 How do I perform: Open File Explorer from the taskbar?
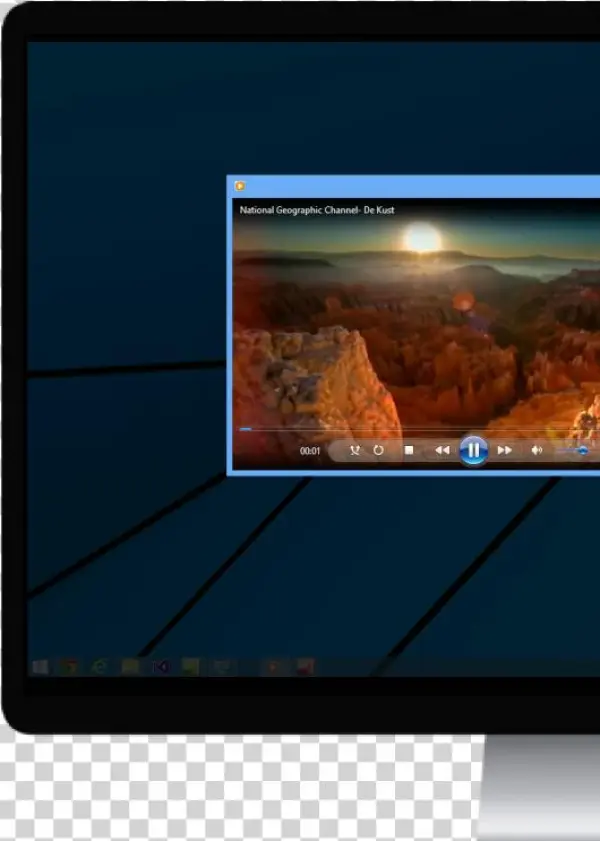(x=130, y=667)
